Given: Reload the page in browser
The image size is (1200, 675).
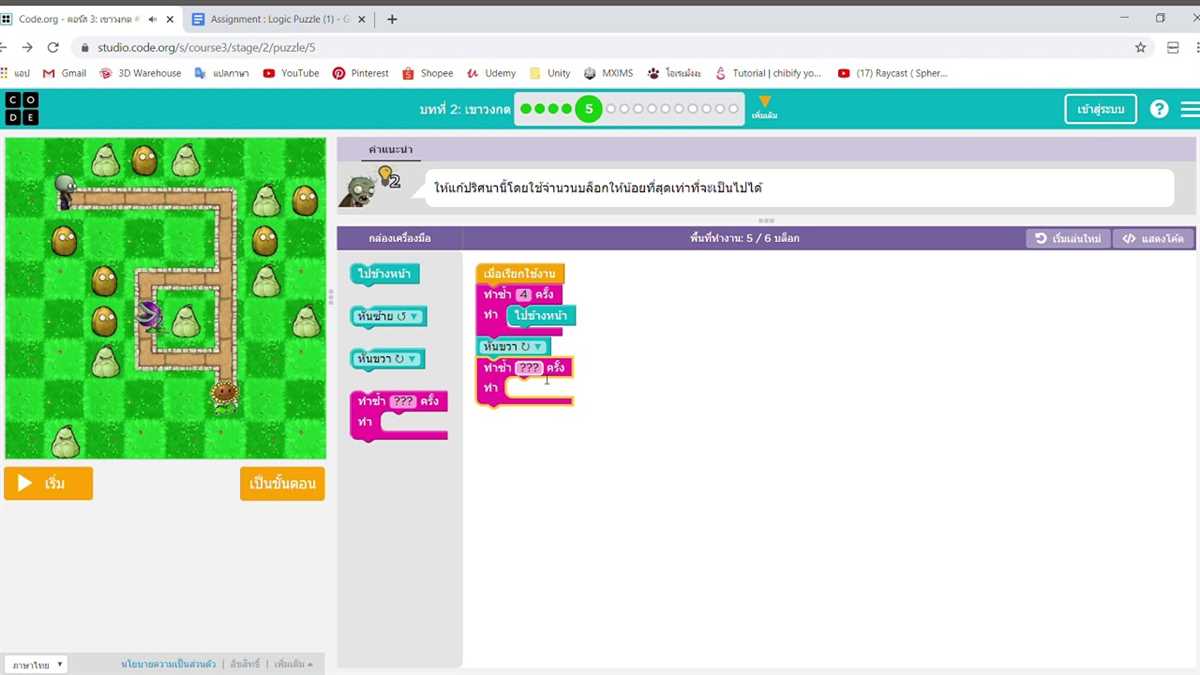Looking at the screenshot, I should coord(53,47).
